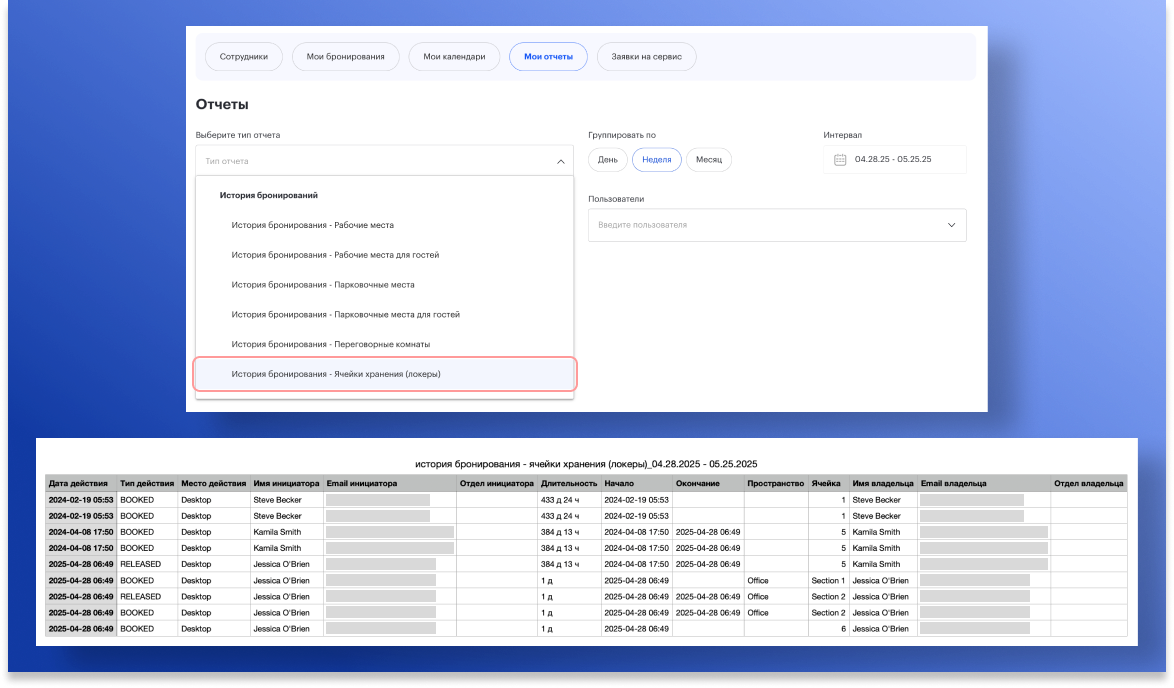Click the Имя владельца column header
Viewport: 1174px width, 688px height.
(883, 484)
